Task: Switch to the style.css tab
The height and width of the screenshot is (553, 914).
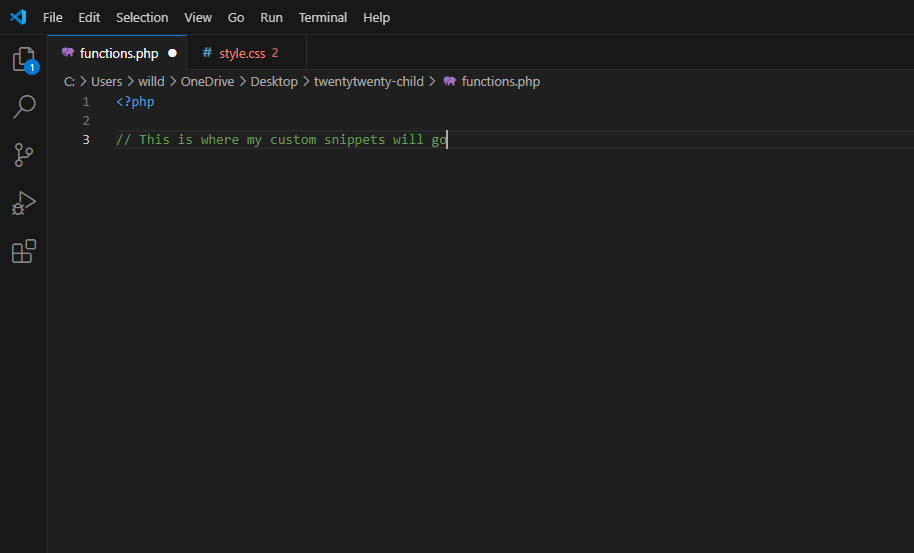Action: [x=246, y=53]
